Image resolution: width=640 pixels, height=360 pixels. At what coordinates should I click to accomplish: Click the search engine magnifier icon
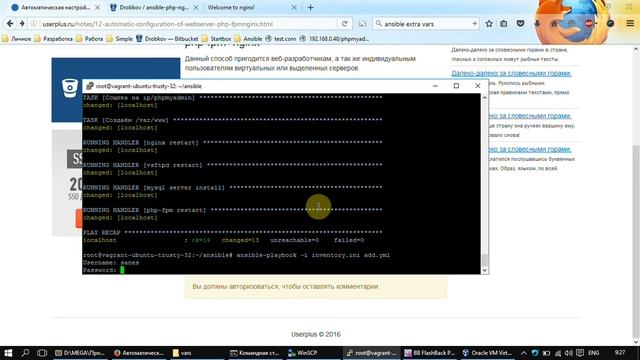tap(379, 24)
